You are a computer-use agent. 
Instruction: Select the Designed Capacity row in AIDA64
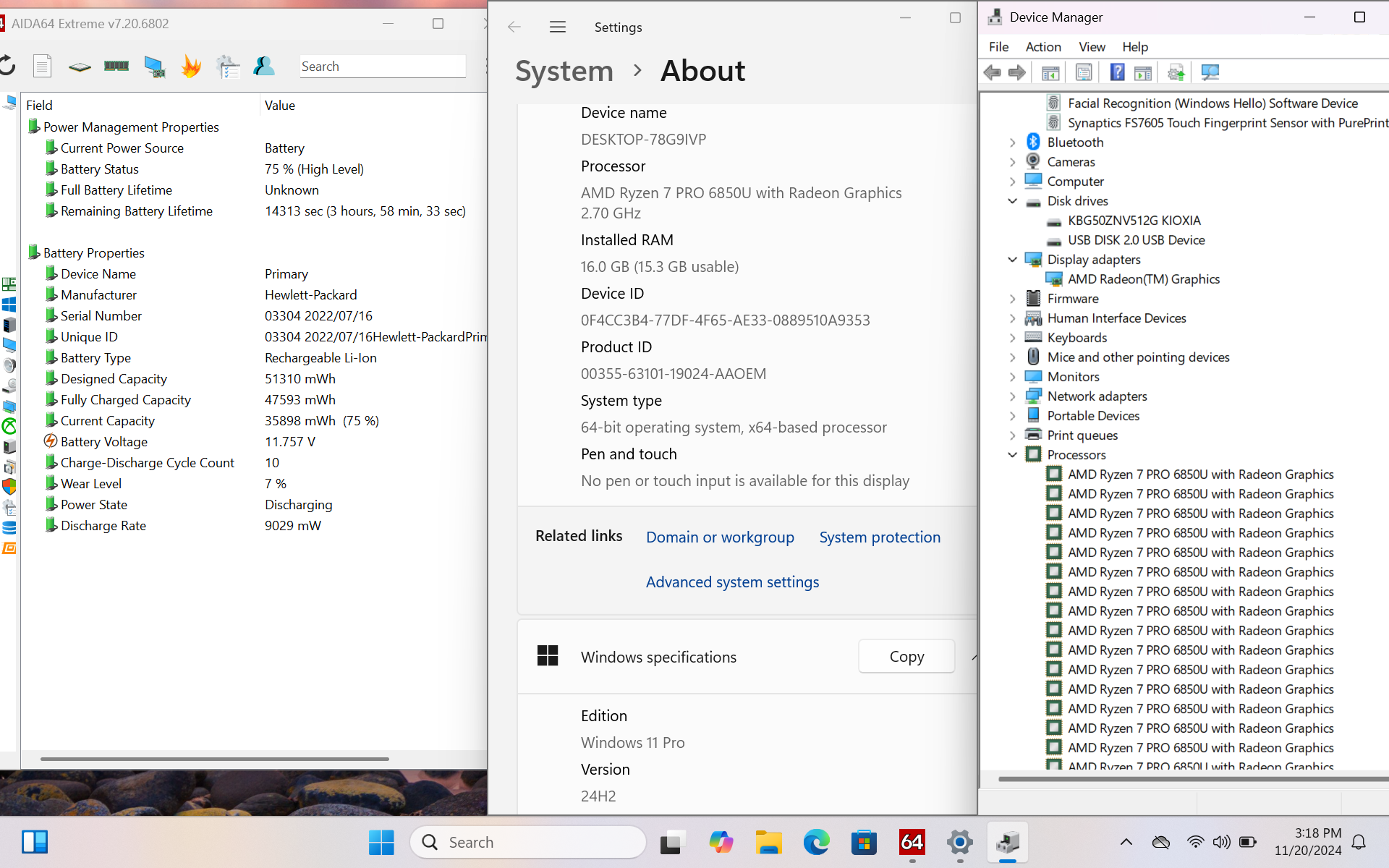[253, 379]
